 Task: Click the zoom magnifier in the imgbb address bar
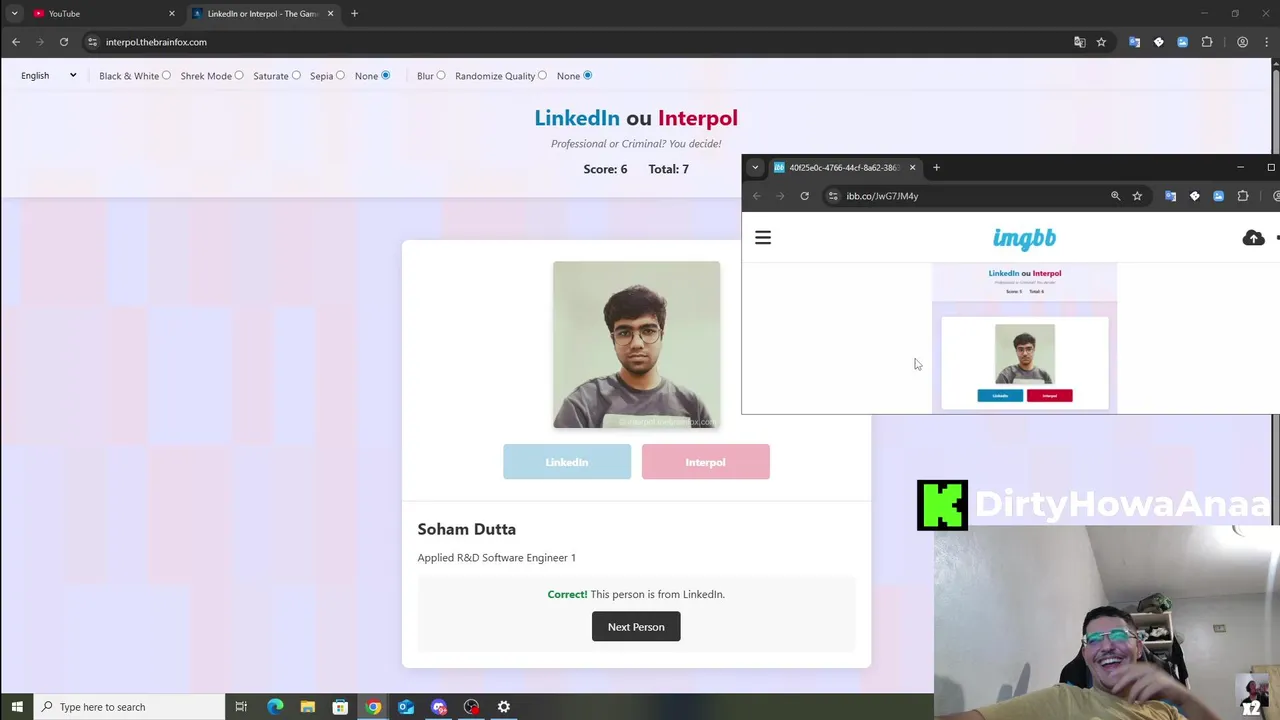tap(1116, 196)
